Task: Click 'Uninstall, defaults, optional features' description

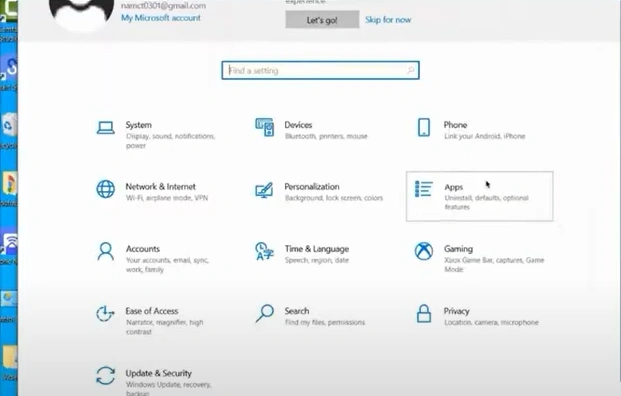Action: click(x=486, y=202)
